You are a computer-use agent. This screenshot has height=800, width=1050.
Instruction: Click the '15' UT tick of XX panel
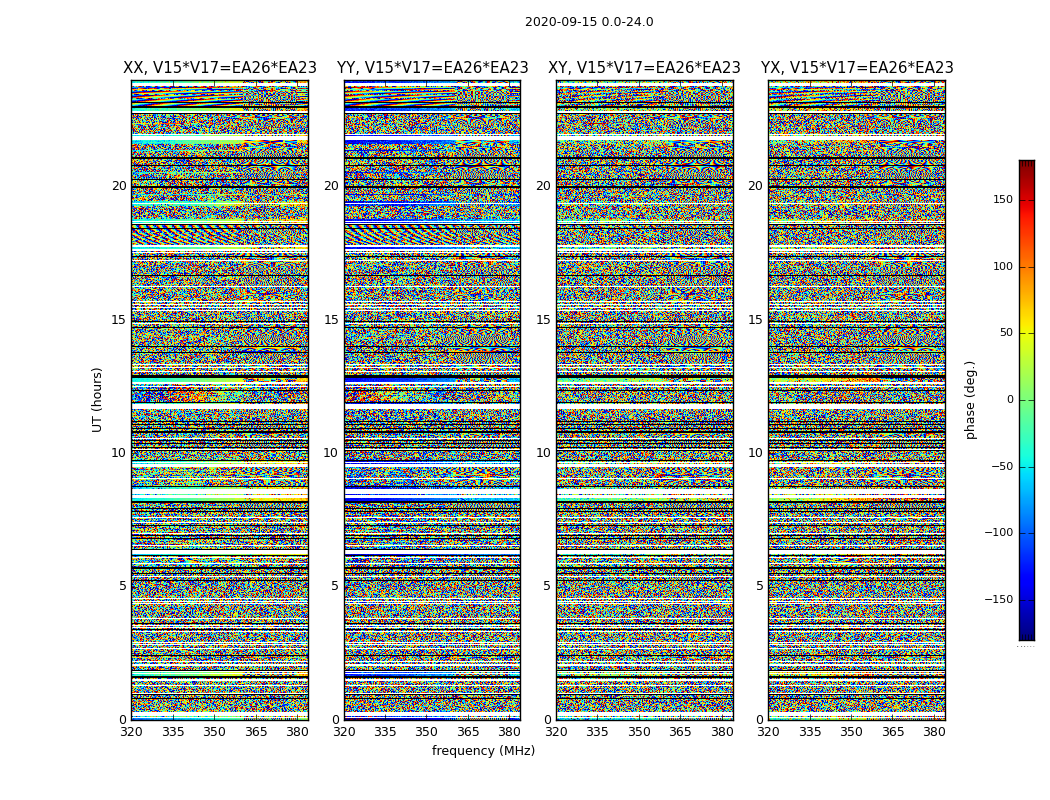(119, 320)
